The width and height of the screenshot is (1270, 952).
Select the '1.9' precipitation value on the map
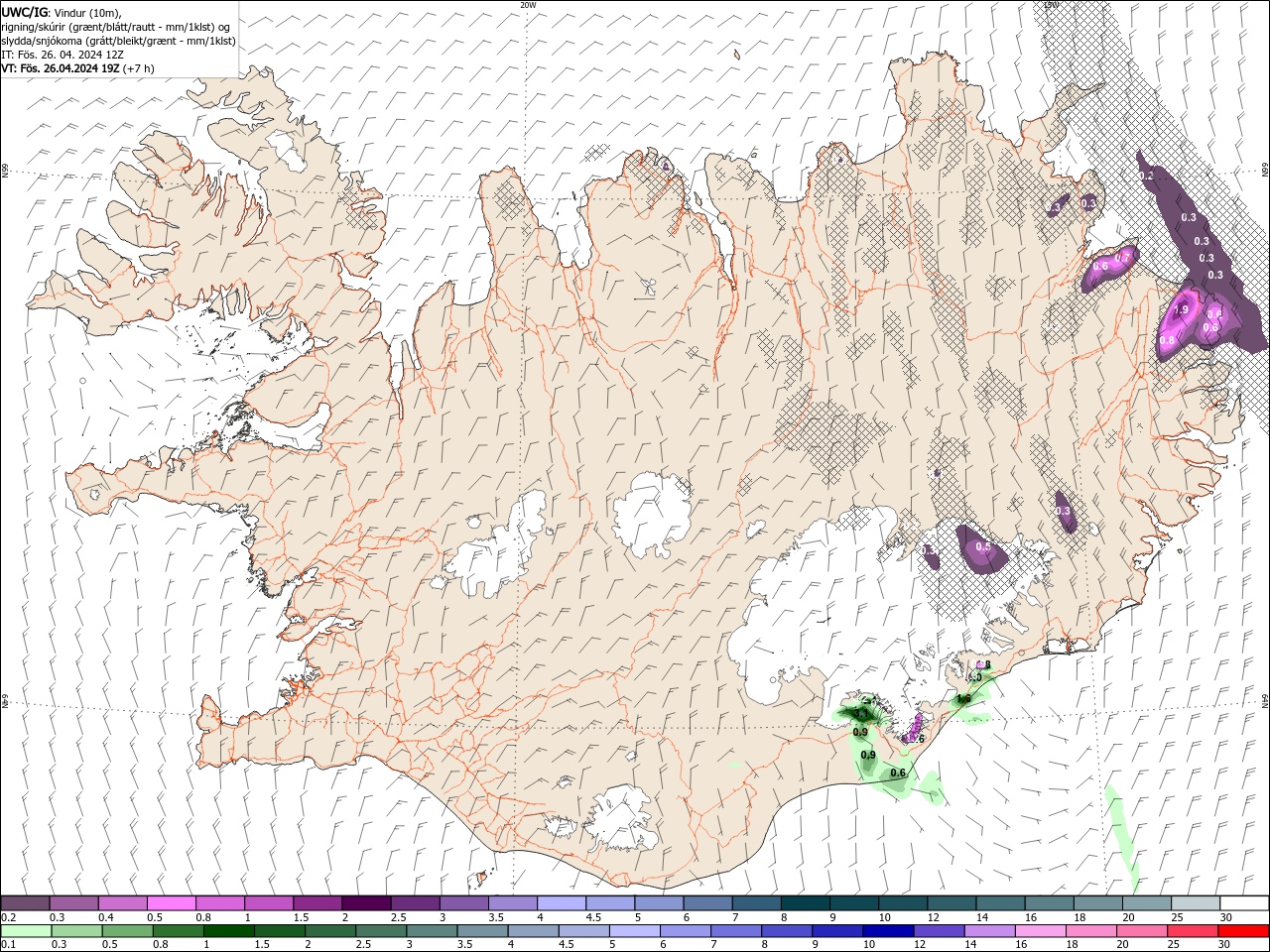point(1181,310)
